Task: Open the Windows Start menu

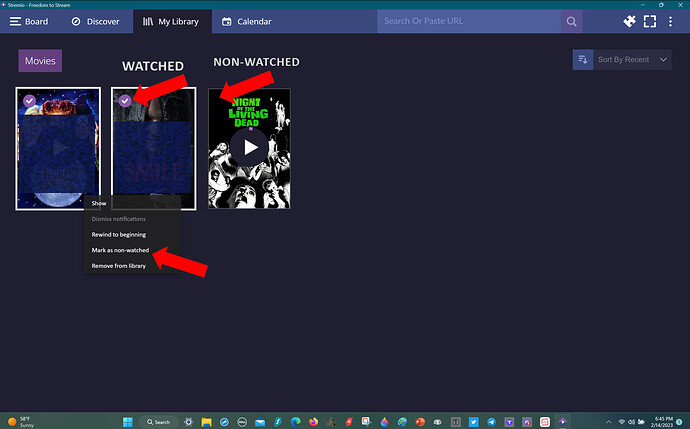Action: click(x=128, y=422)
